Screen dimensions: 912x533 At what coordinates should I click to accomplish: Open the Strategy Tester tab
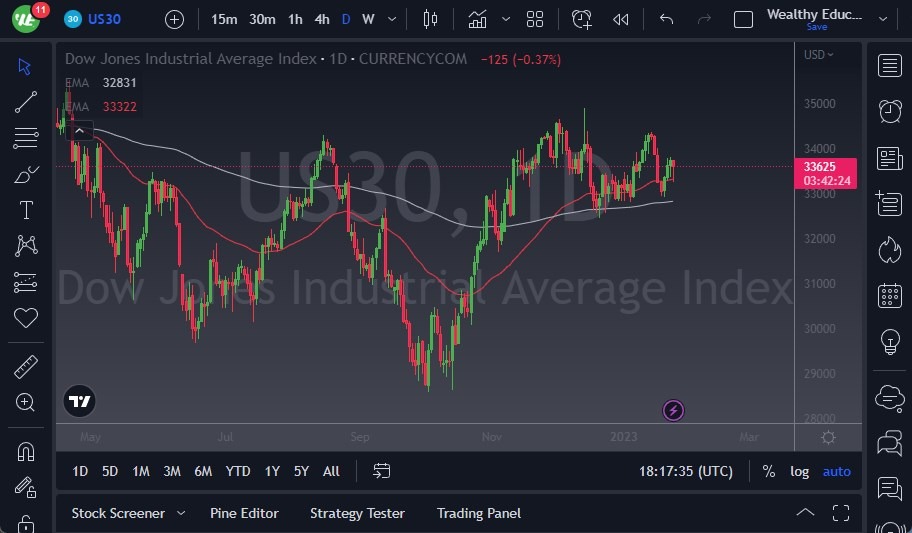tap(357, 513)
